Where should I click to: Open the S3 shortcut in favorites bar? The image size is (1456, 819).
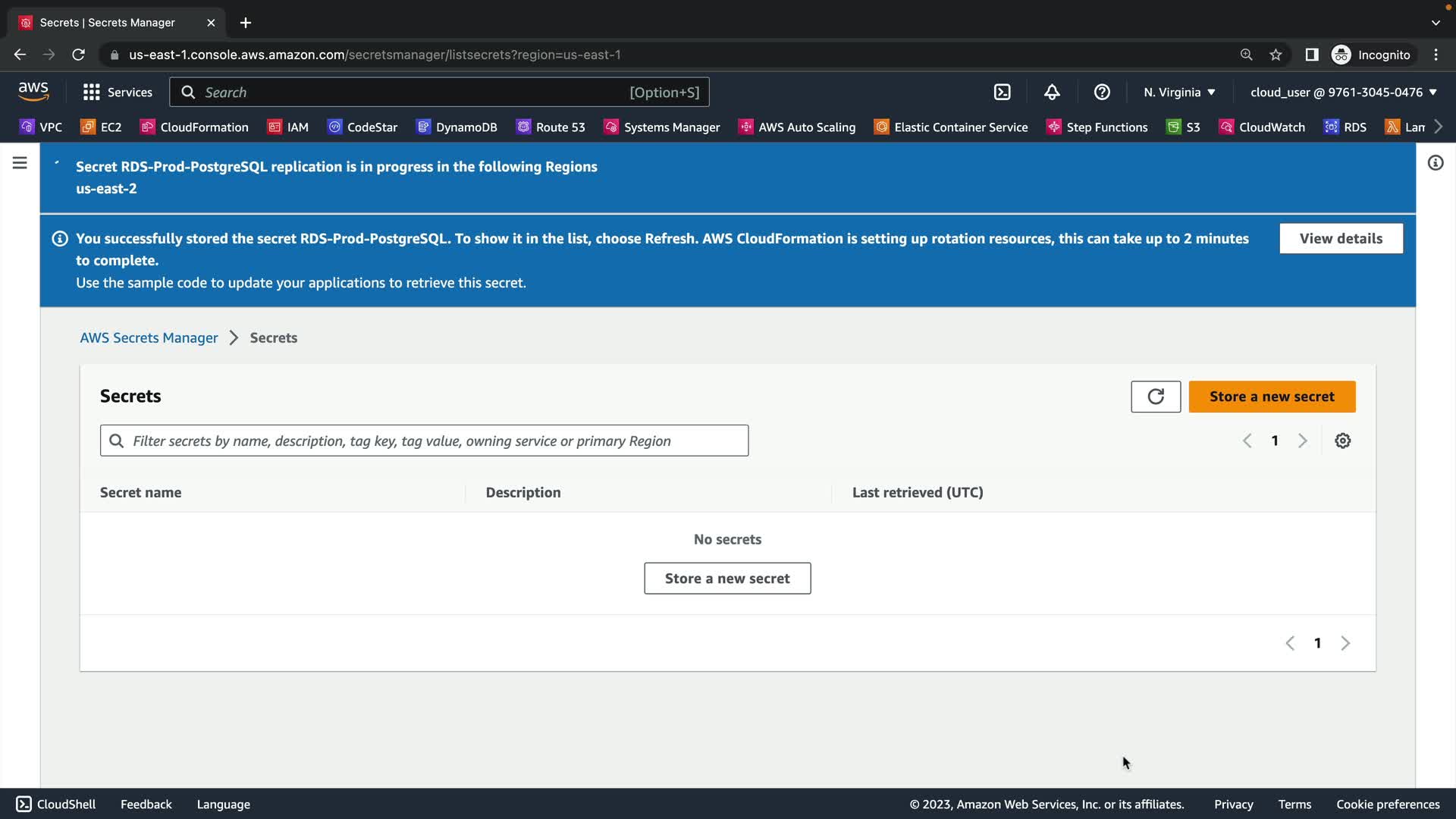(x=1183, y=127)
